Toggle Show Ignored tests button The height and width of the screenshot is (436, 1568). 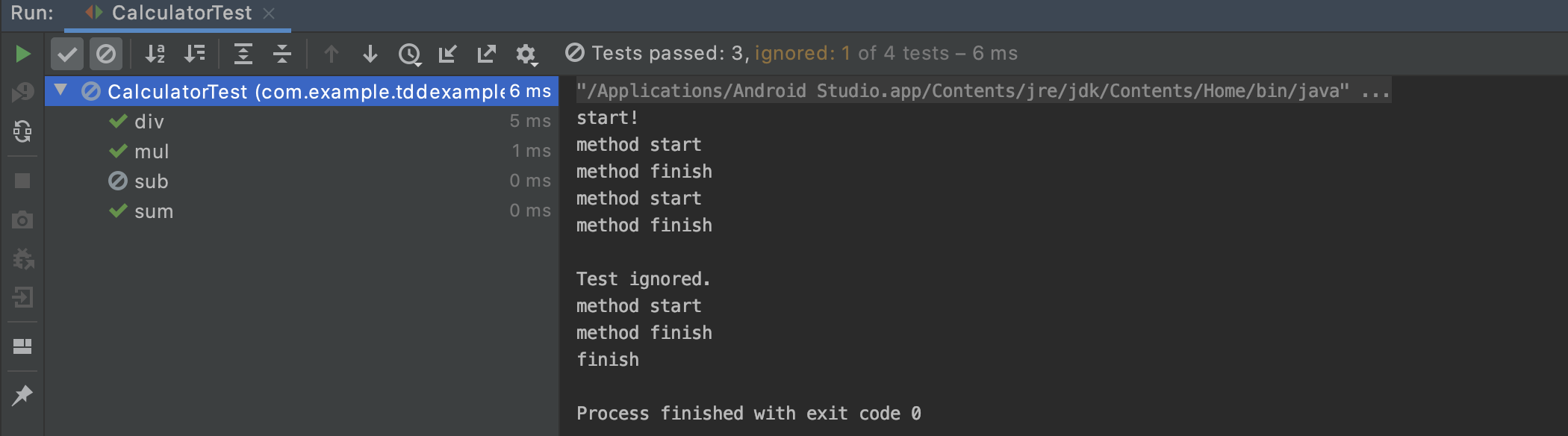106,54
